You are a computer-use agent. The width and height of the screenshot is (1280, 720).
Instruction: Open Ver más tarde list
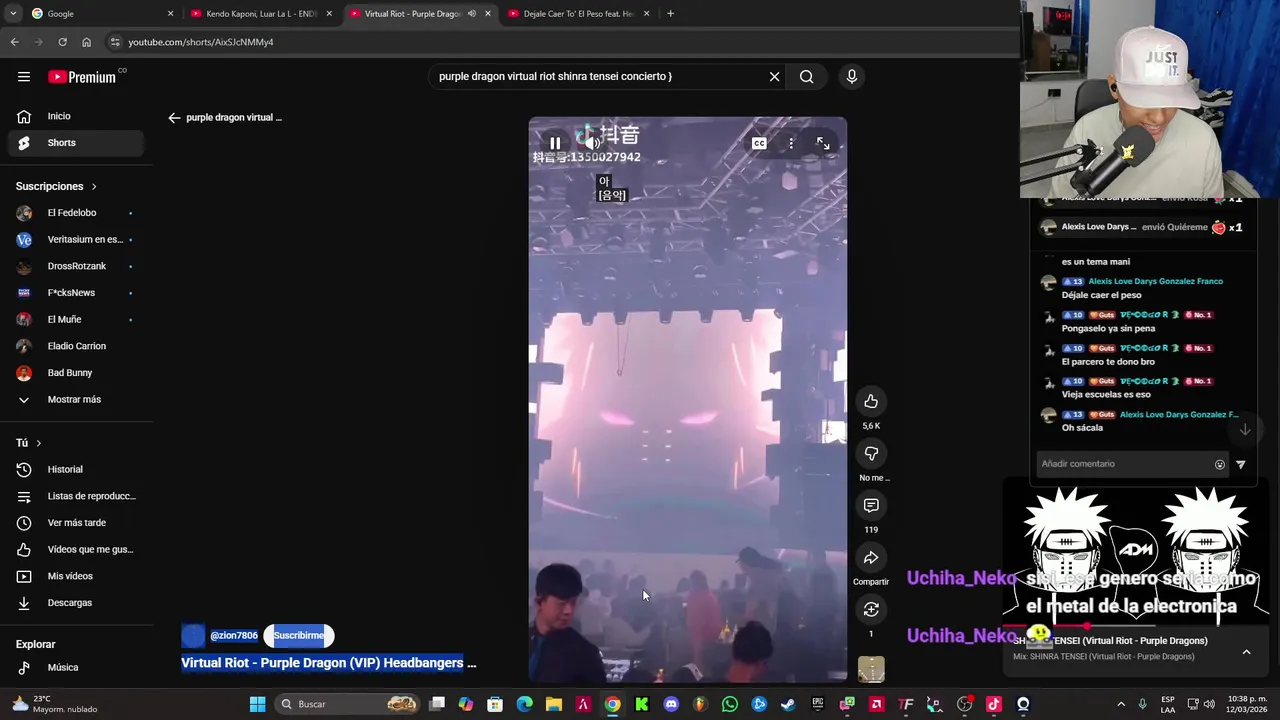(76, 523)
